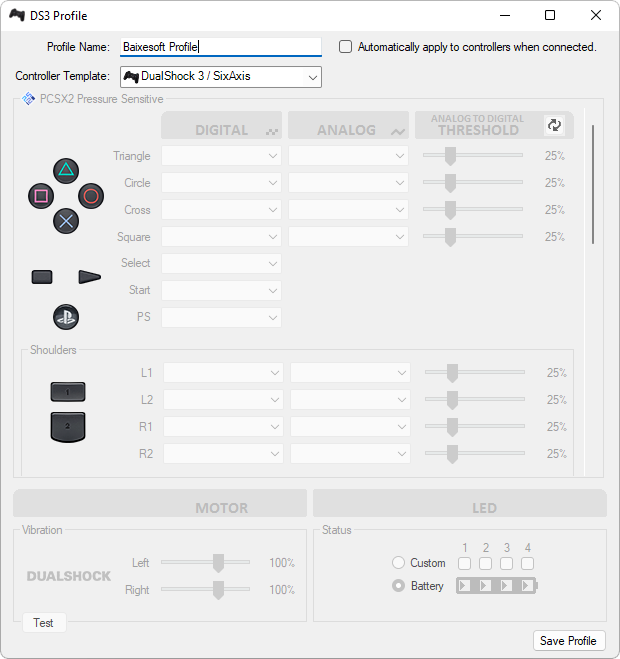The width and height of the screenshot is (620, 659).
Task: Click the PS logo button icon
Action: (x=66, y=317)
